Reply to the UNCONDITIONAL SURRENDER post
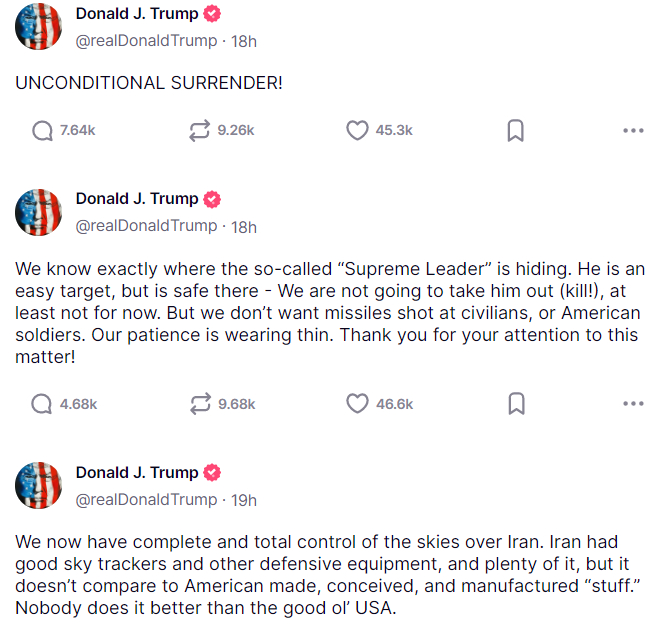 pos(42,131)
